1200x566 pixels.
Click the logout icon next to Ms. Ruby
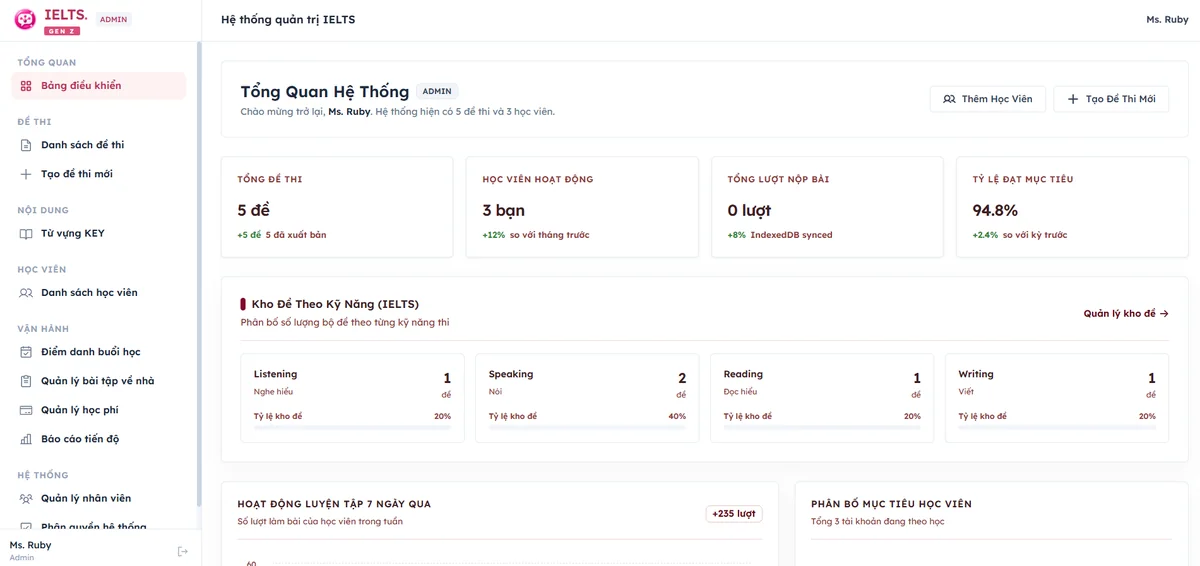pyautogui.click(x=183, y=551)
